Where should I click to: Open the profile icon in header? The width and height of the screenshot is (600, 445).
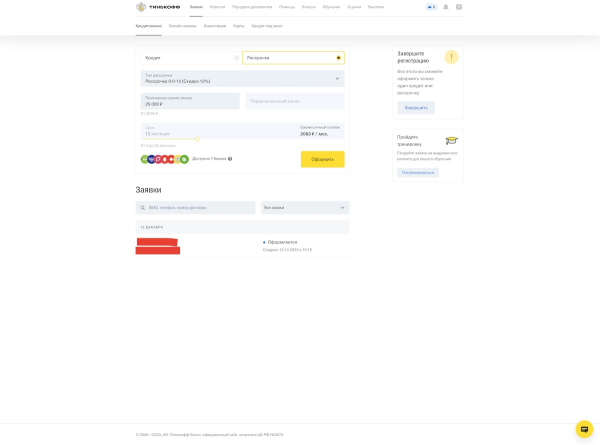(459, 7)
